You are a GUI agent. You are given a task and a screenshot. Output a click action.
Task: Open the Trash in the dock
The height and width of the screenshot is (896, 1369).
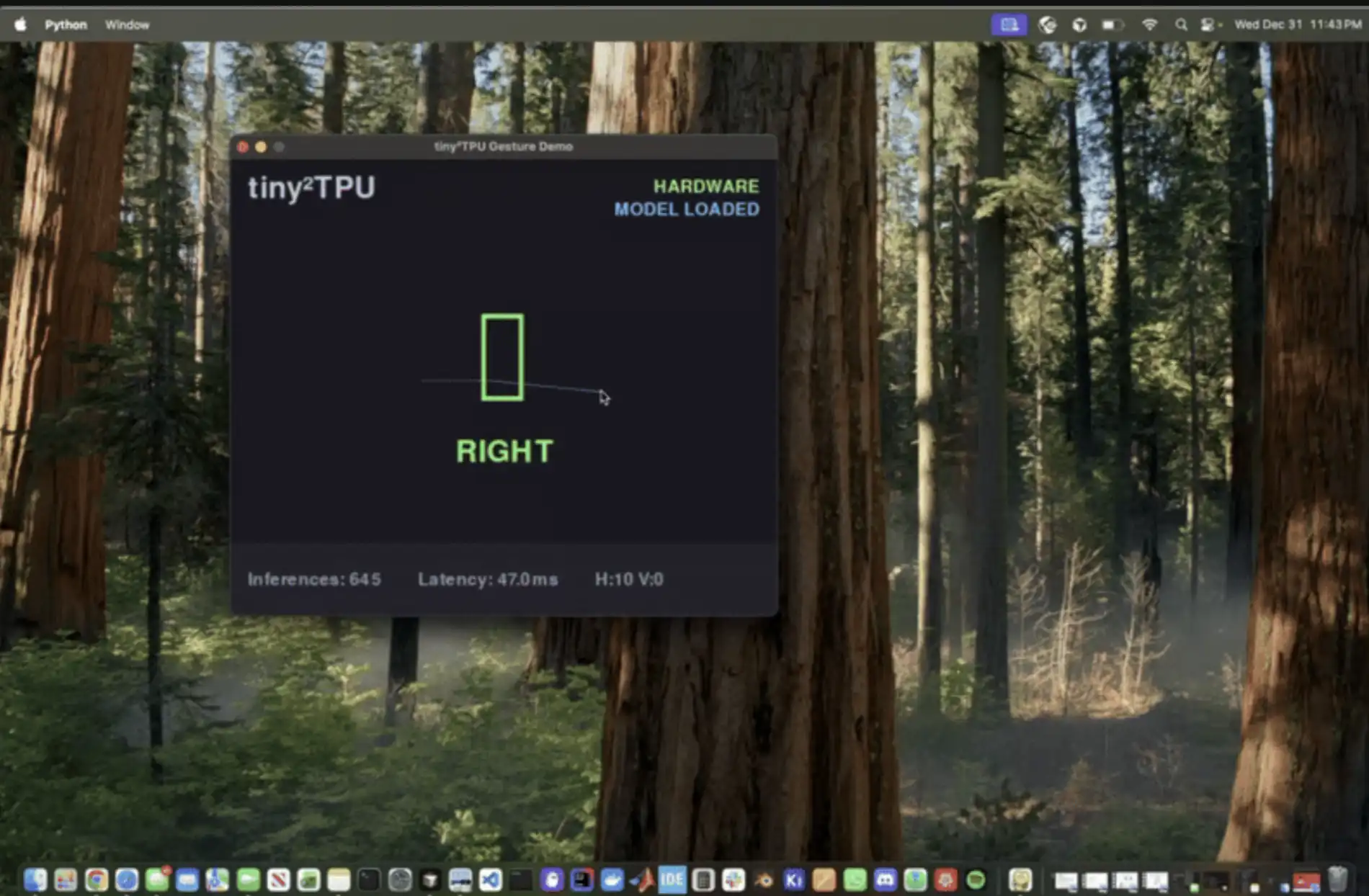pyautogui.click(x=1337, y=879)
